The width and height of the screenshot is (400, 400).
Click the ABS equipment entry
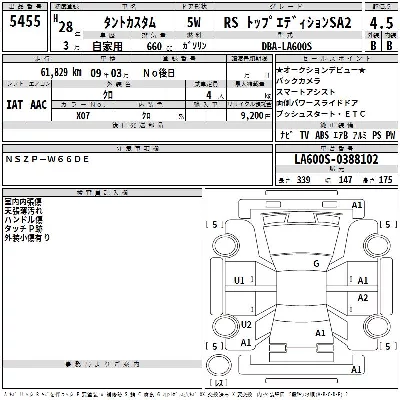pos(322,135)
